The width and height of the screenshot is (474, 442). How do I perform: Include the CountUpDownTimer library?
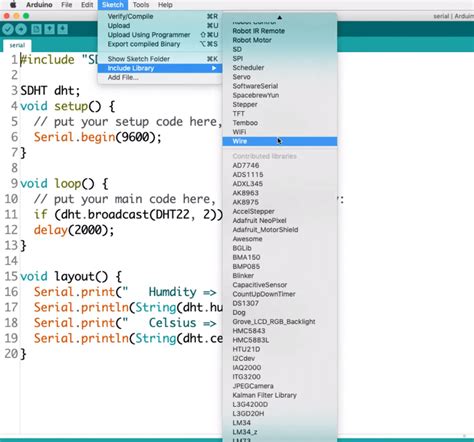[x=280, y=294]
